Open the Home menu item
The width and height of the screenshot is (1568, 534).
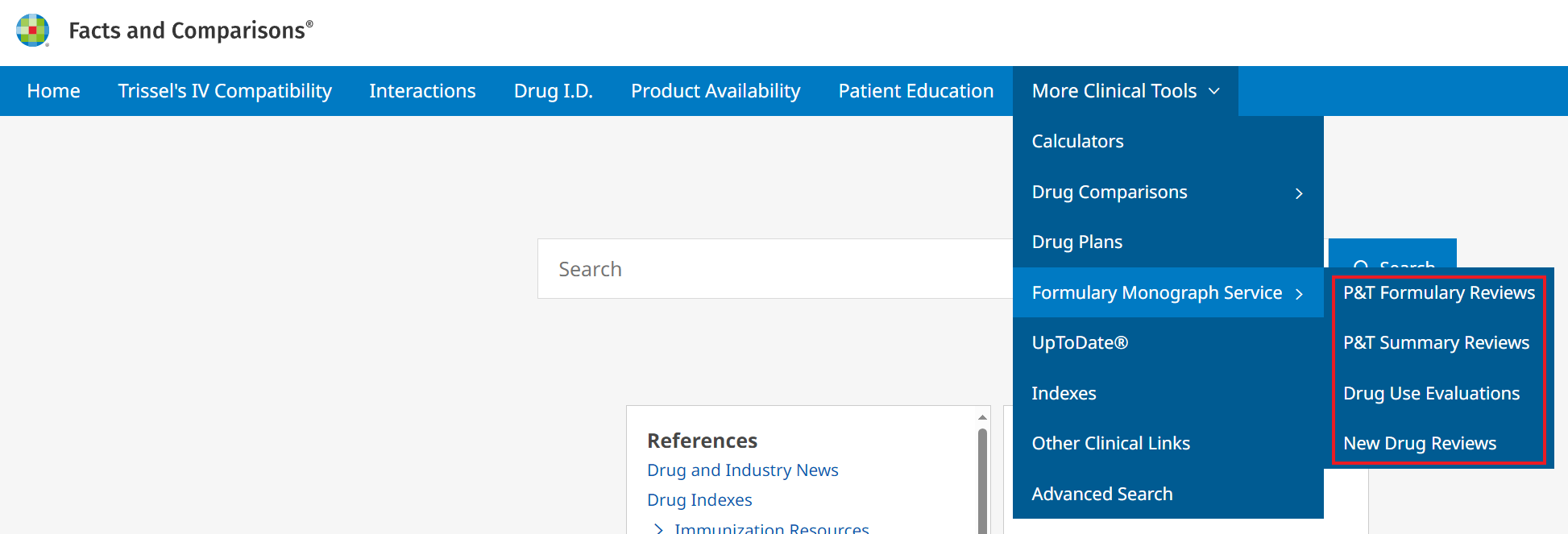click(x=53, y=91)
